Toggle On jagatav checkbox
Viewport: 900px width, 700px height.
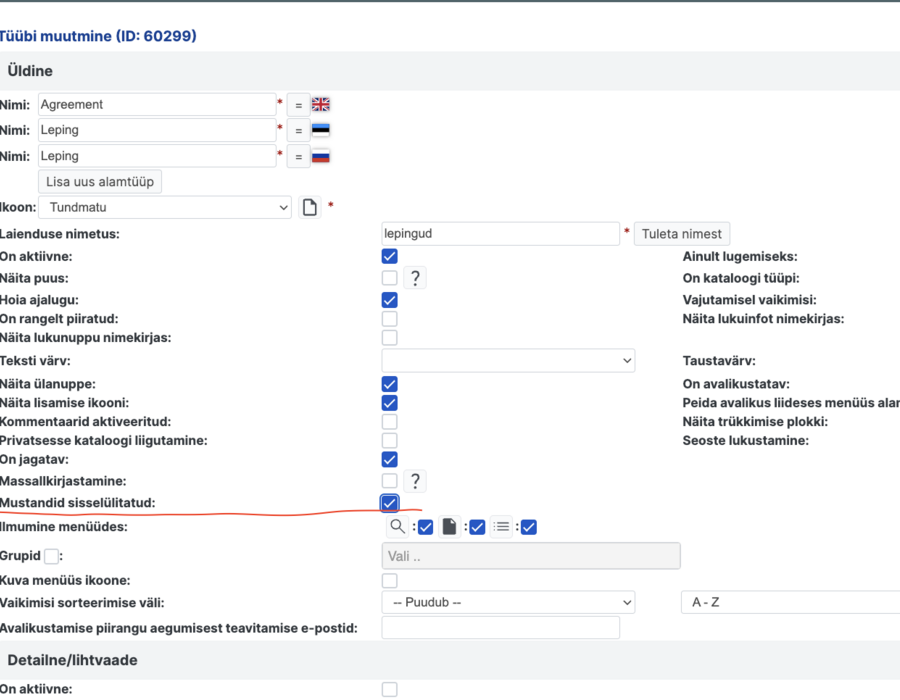point(390,460)
